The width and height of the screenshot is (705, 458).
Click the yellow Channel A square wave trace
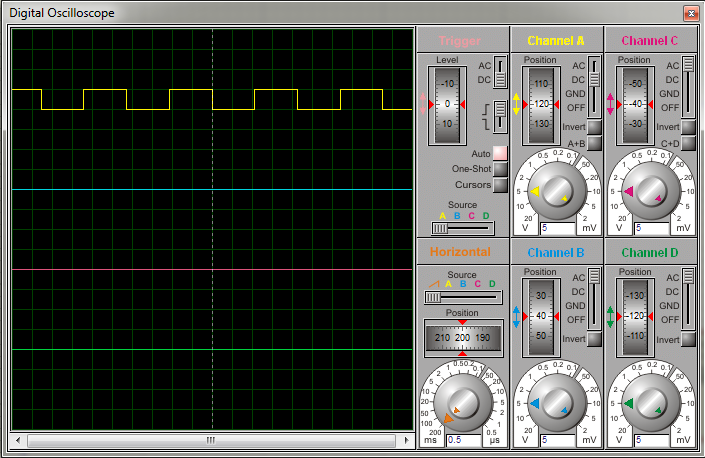[x=211, y=99]
